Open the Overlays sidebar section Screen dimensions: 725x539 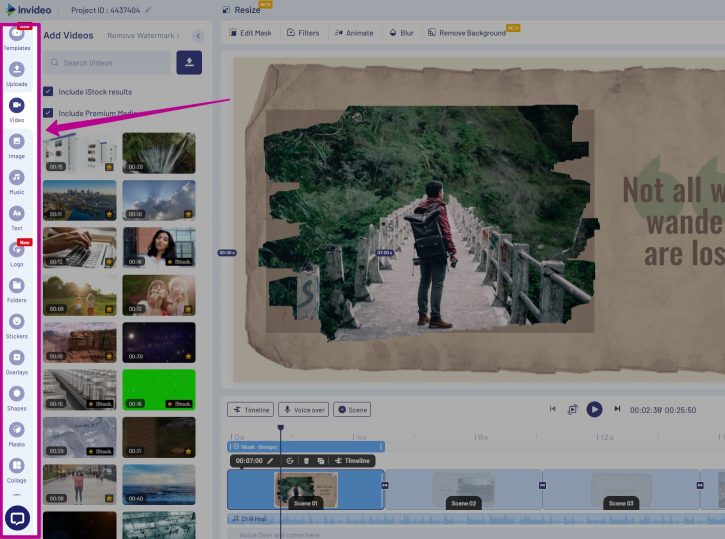tap(17, 362)
